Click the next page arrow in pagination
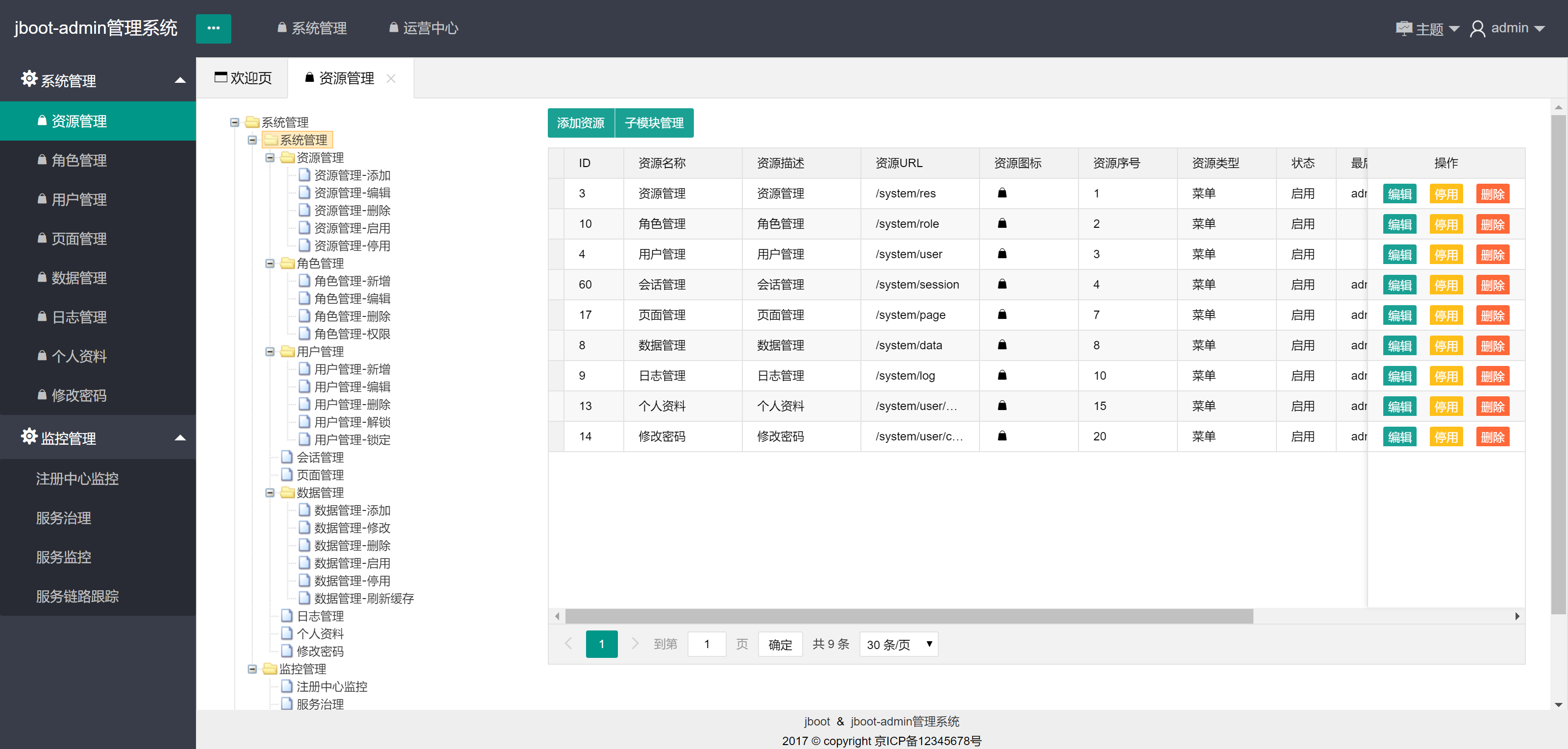 pyautogui.click(x=634, y=644)
